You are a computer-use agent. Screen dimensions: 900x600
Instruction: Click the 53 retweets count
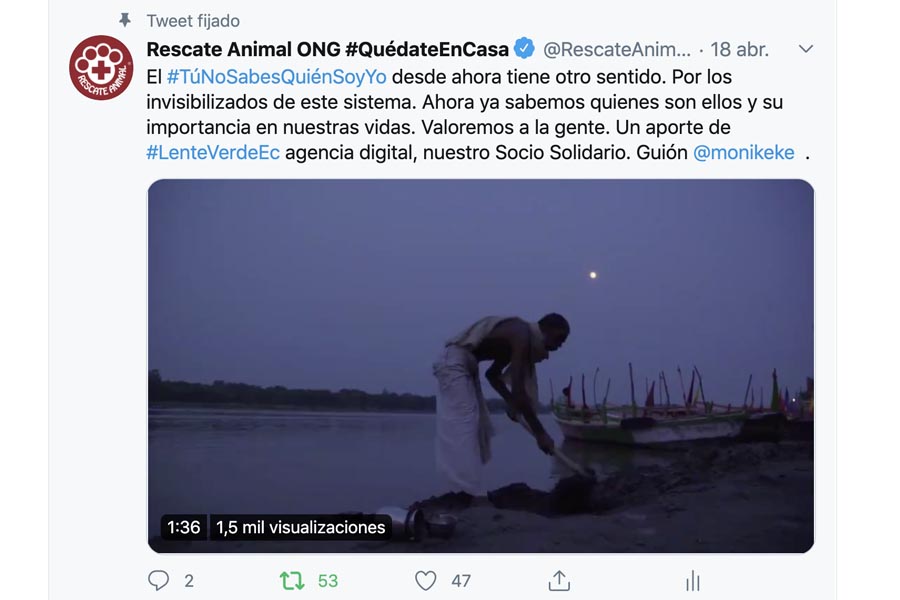[328, 581]
